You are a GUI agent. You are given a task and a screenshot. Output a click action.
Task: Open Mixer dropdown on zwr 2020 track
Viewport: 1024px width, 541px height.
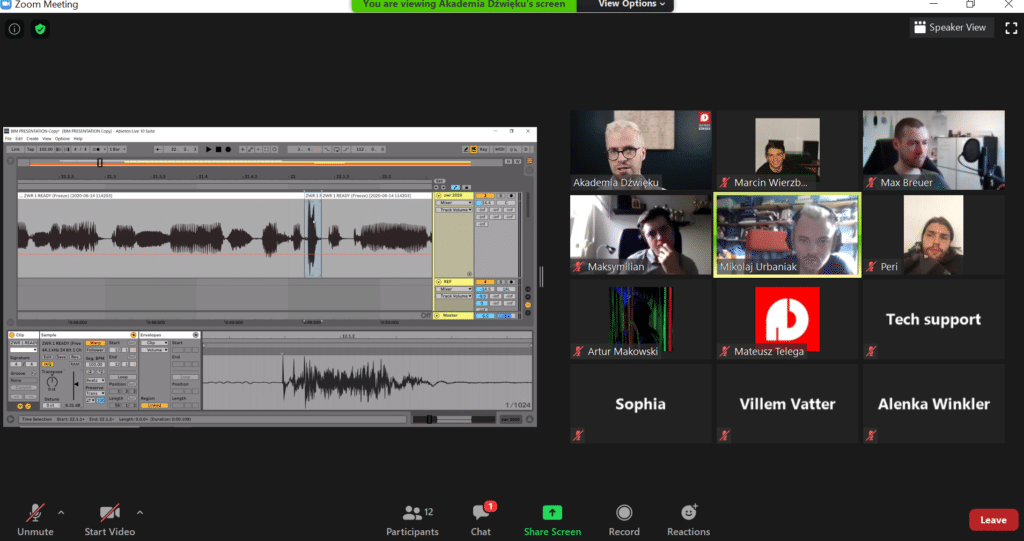[454, 203]
